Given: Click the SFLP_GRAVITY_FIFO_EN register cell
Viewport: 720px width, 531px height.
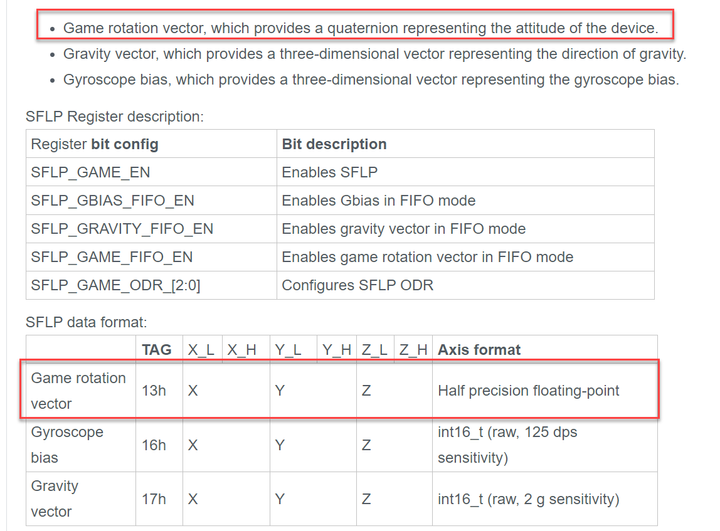Looking at the screenshot, I should point(121,228).
